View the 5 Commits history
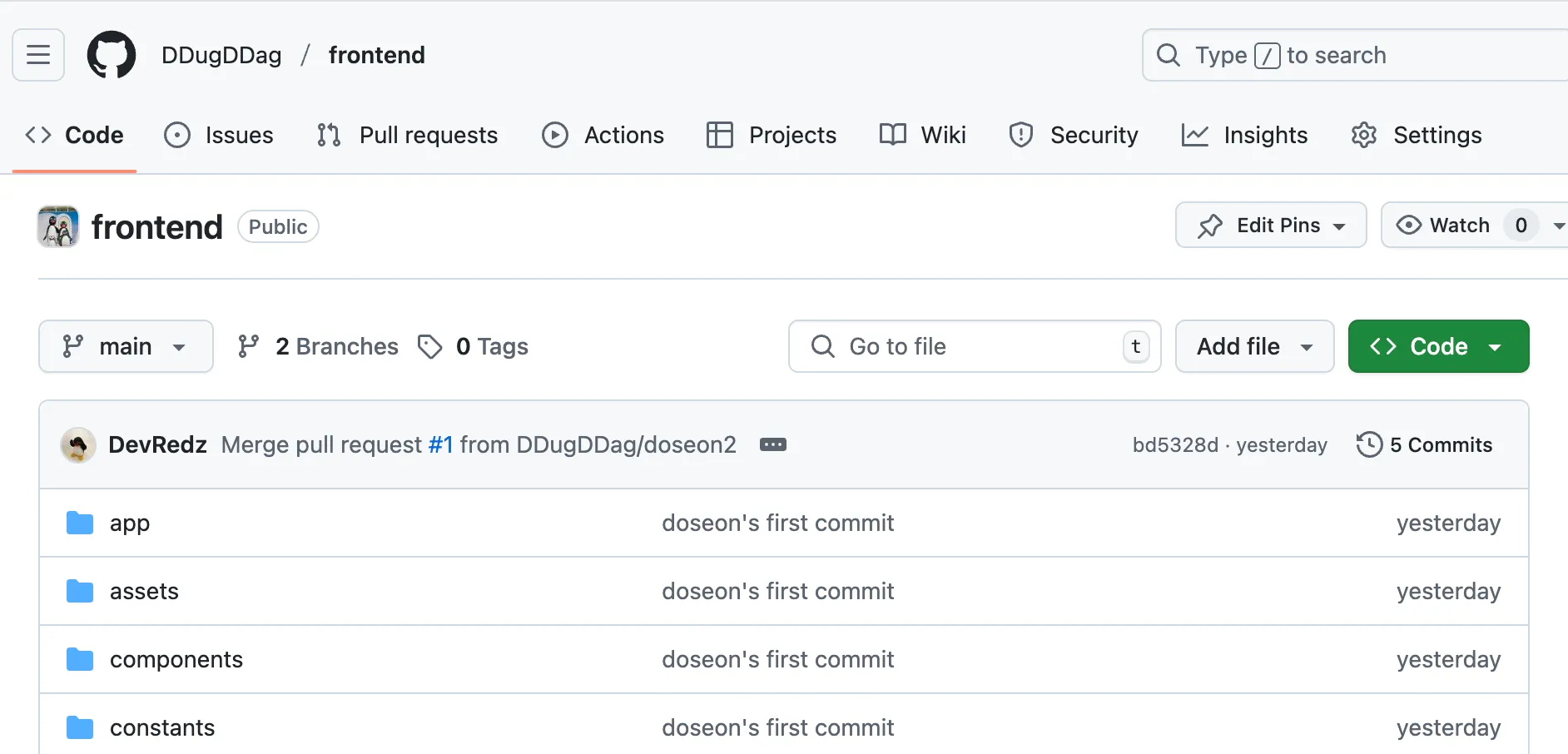This screenshot has width=1568, height=754. click(x=1425, y=445)
